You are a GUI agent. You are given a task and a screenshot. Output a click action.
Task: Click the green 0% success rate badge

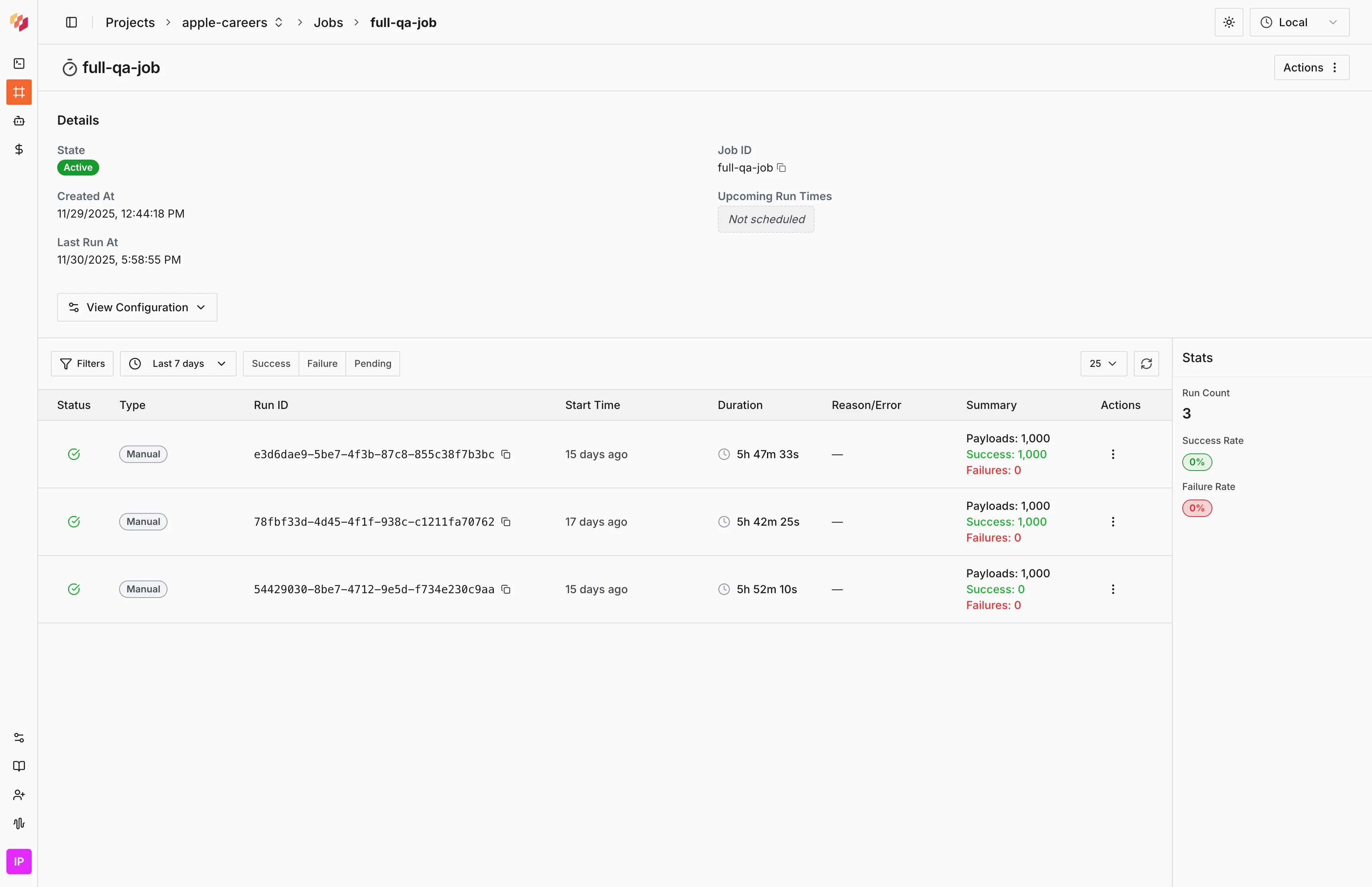(1197, 462)
